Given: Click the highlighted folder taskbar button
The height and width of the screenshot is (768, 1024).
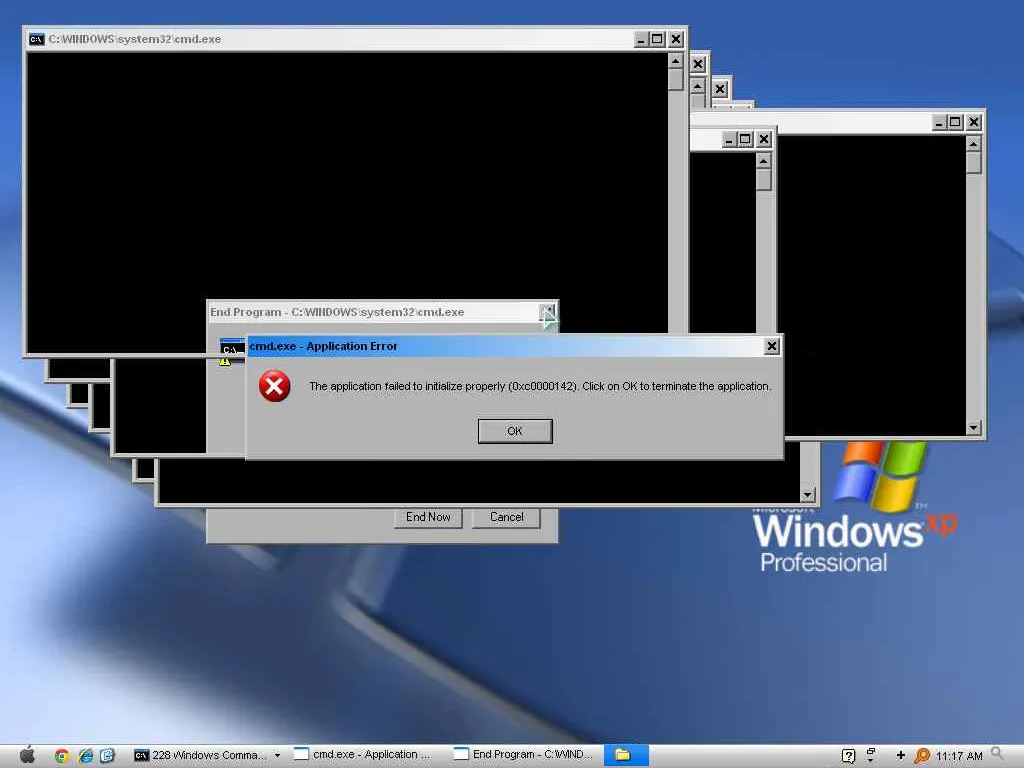Looking at the screenshot, I should (626, 755).
